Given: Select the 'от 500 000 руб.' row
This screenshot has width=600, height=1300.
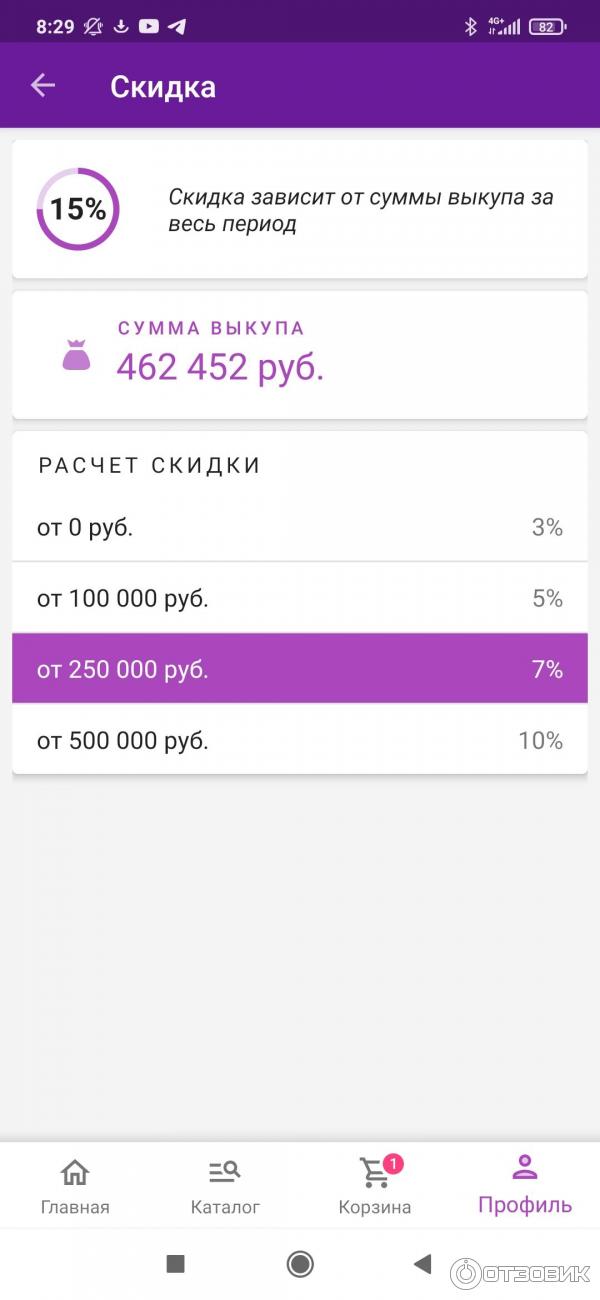Looking at the screenshot, I should click(x=300, y=740).
